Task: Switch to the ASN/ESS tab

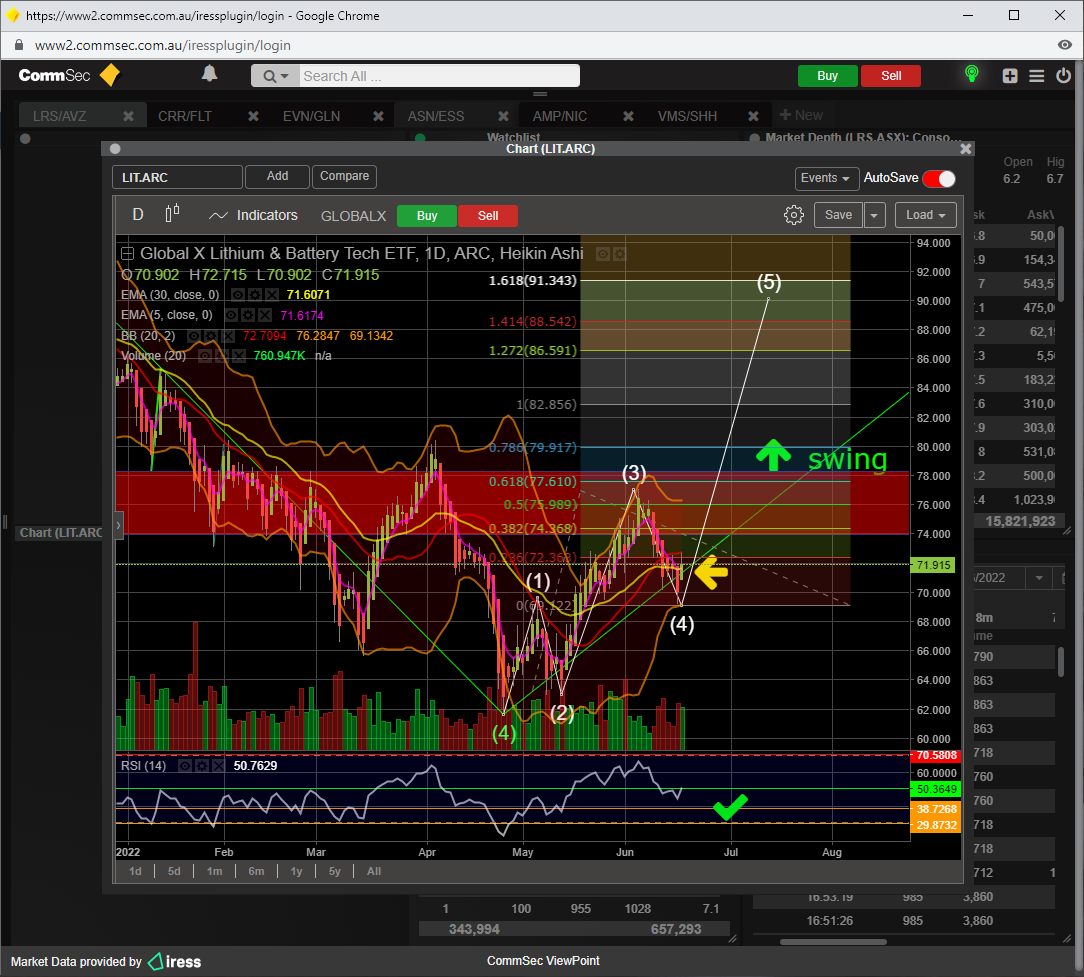Action: tap(436, 116)
